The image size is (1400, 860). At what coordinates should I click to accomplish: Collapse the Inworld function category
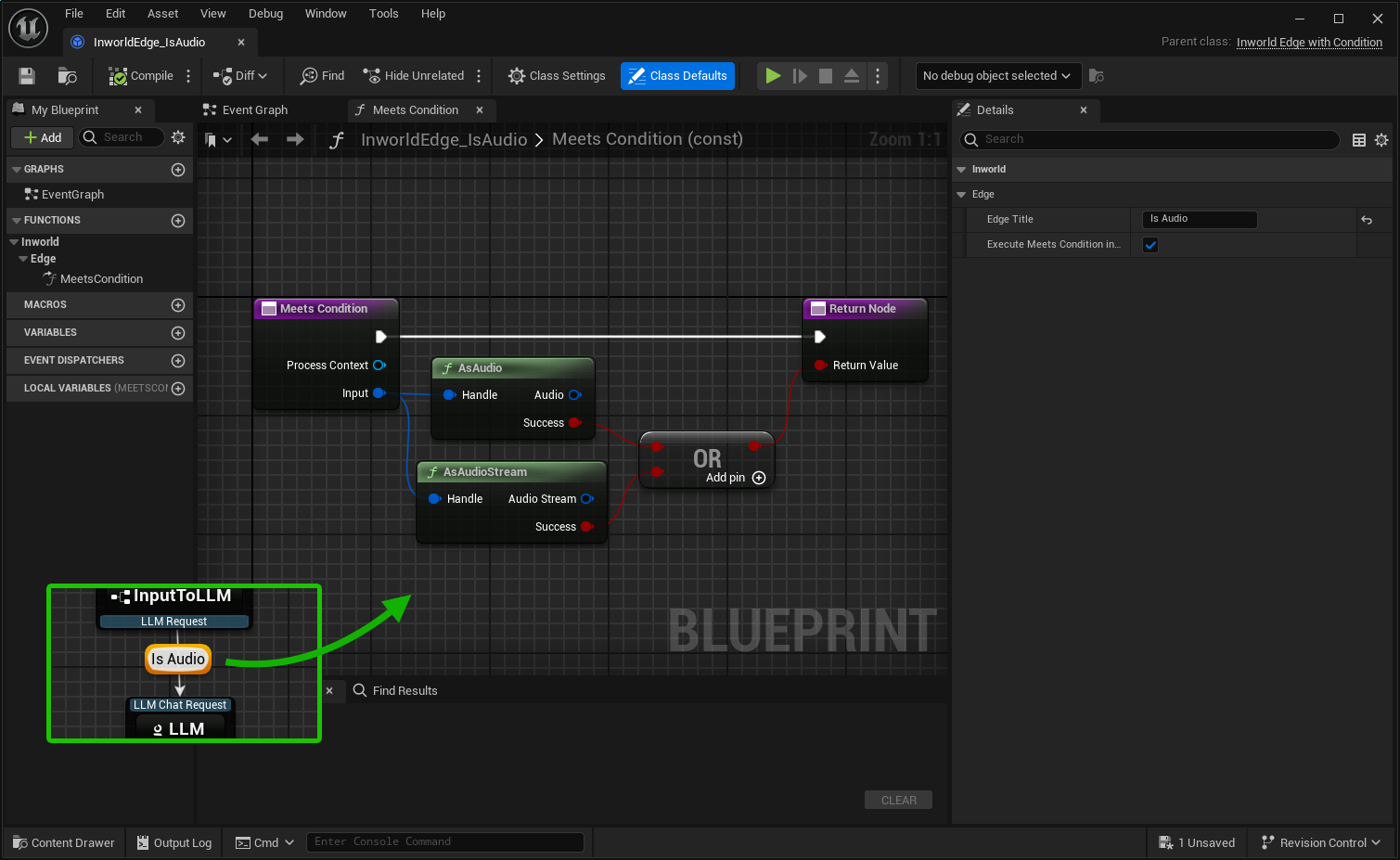14,242
